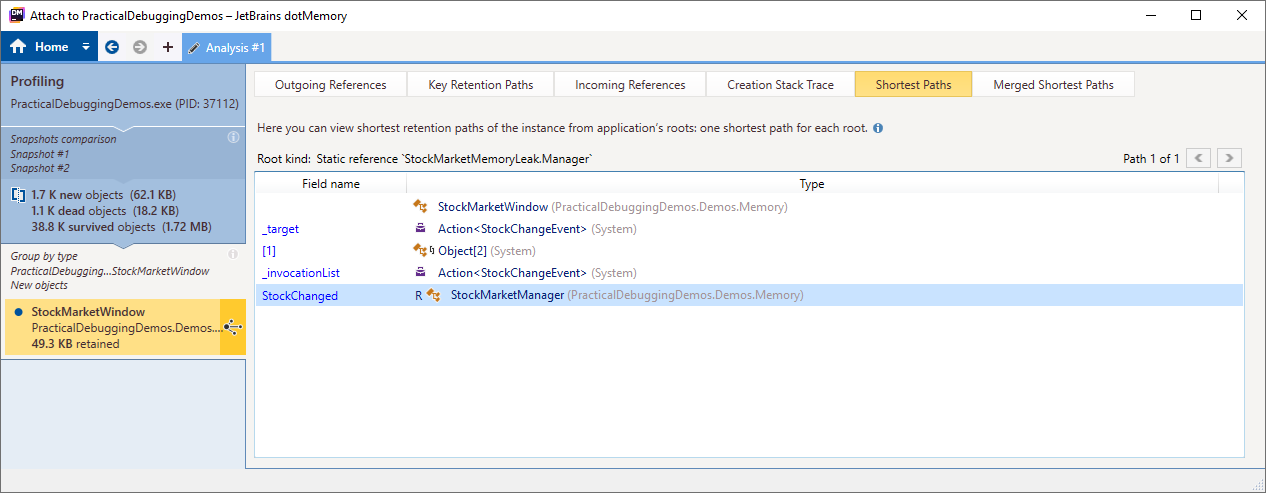
Task: Click the Field name column header
Action: click(331, 184)
